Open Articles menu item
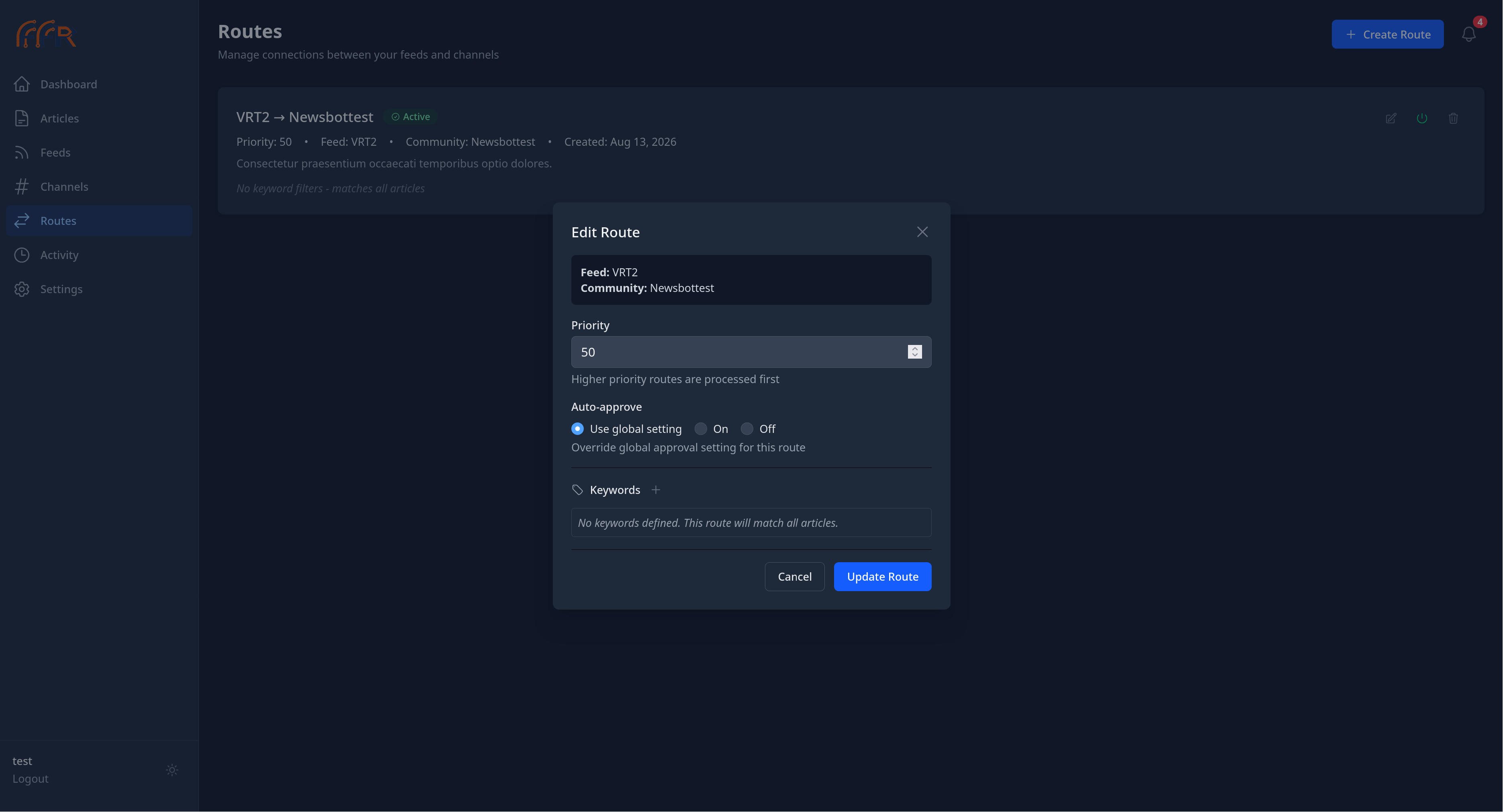The width and height of the screenshot is (1503, 812). tap(99, 118)
